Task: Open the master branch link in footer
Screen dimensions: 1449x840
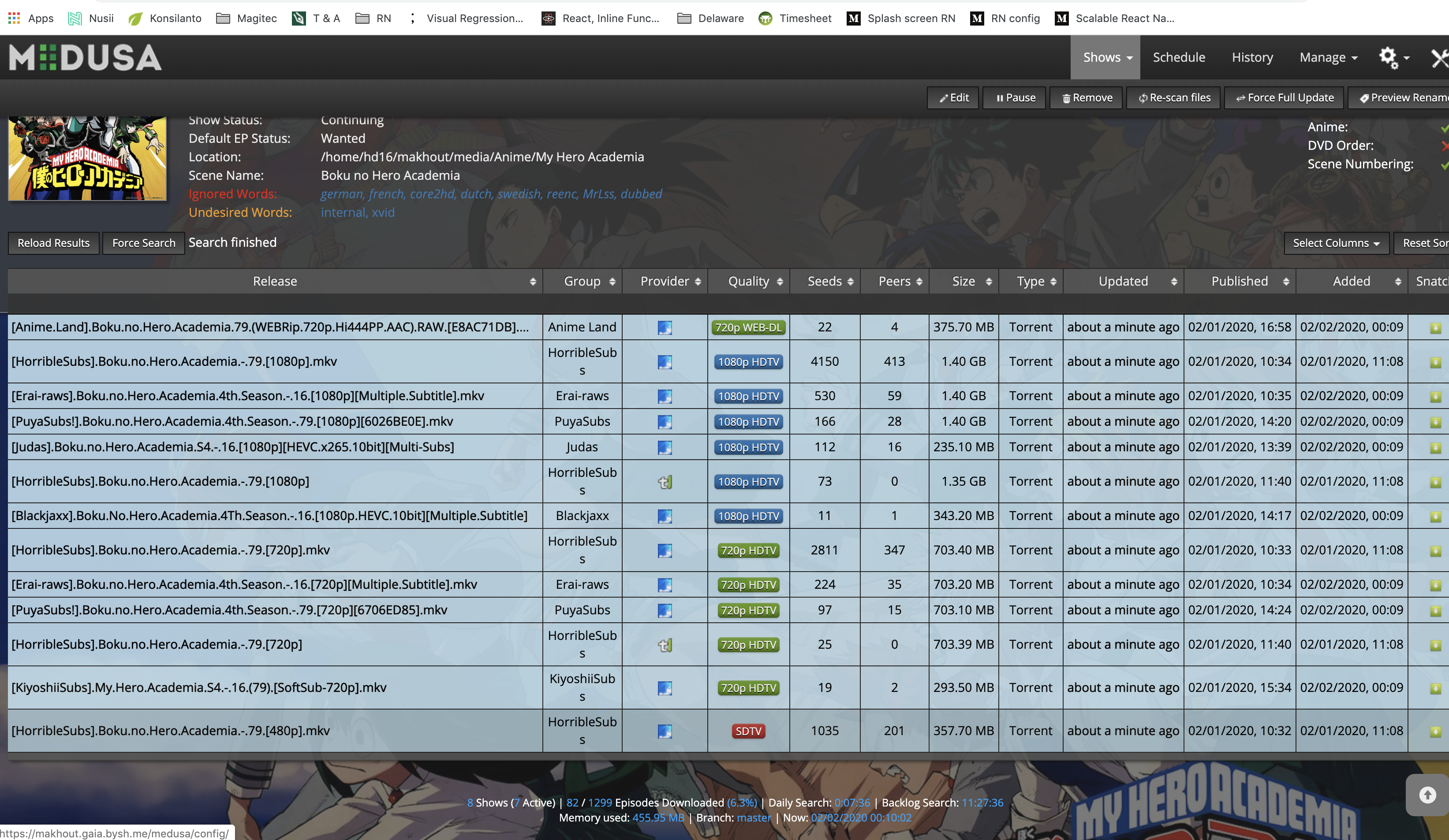Action: 754,818
